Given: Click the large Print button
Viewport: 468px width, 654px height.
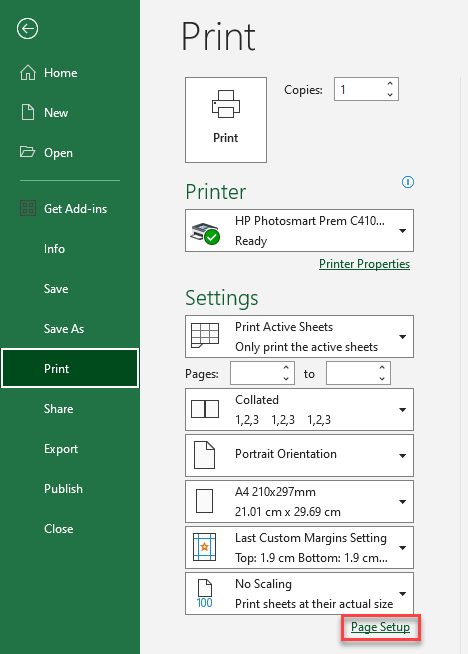Looking at the screenshot, I should pyautogui.click(x=226, y=120).
